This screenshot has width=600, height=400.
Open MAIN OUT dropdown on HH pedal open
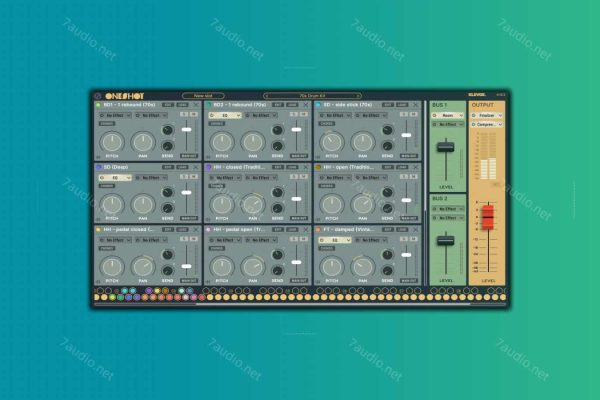tap(299, 281)
